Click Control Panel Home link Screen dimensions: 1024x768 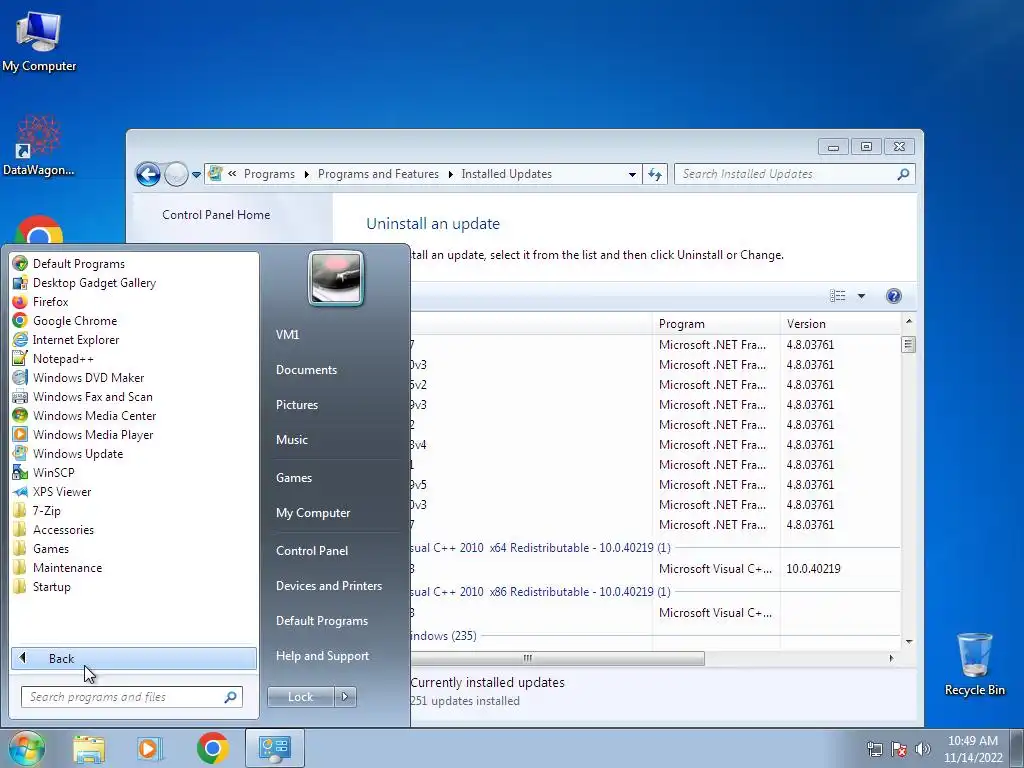(216, 215)
